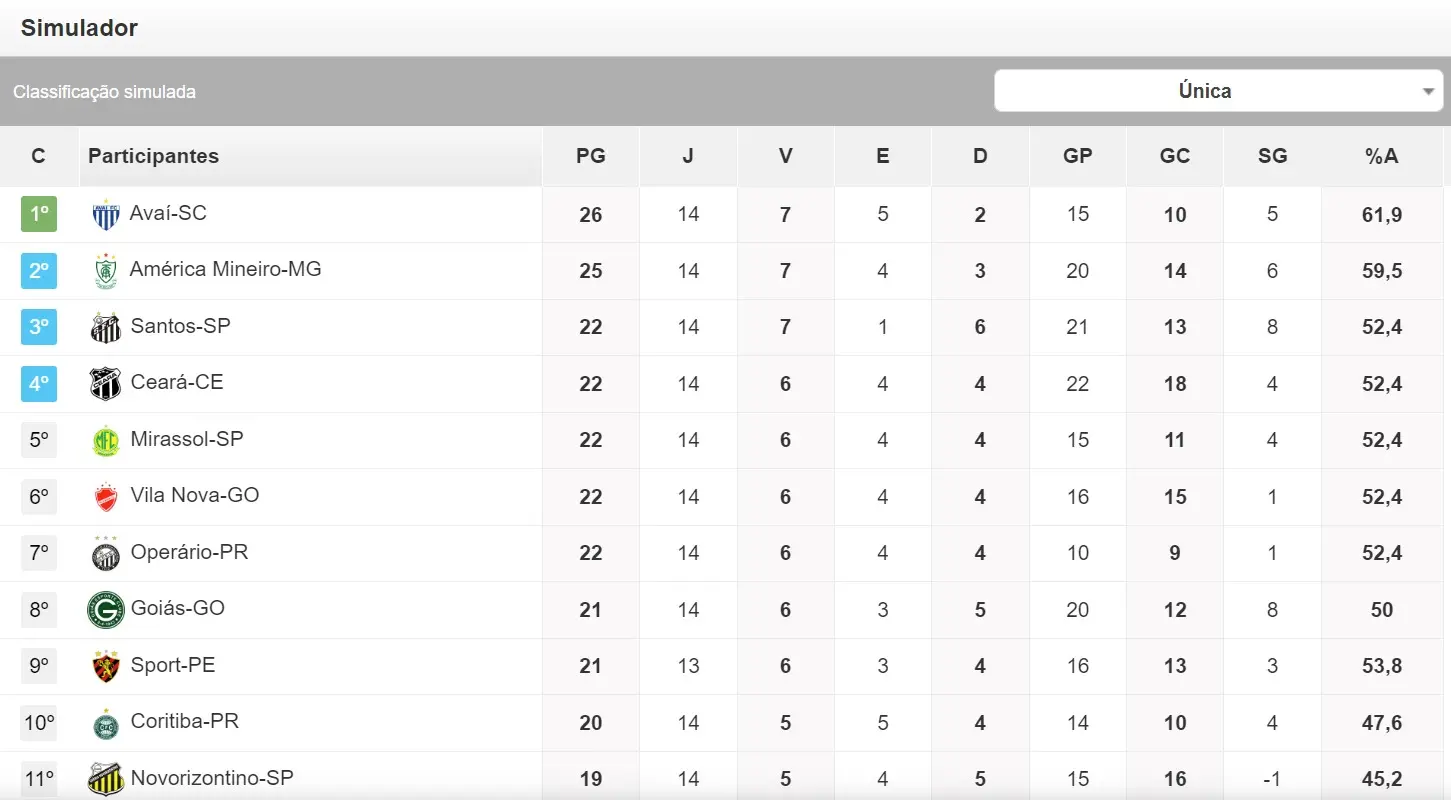Click the Sport-PE club crest
Screen dimensions: 1451x800
(105, 666)
